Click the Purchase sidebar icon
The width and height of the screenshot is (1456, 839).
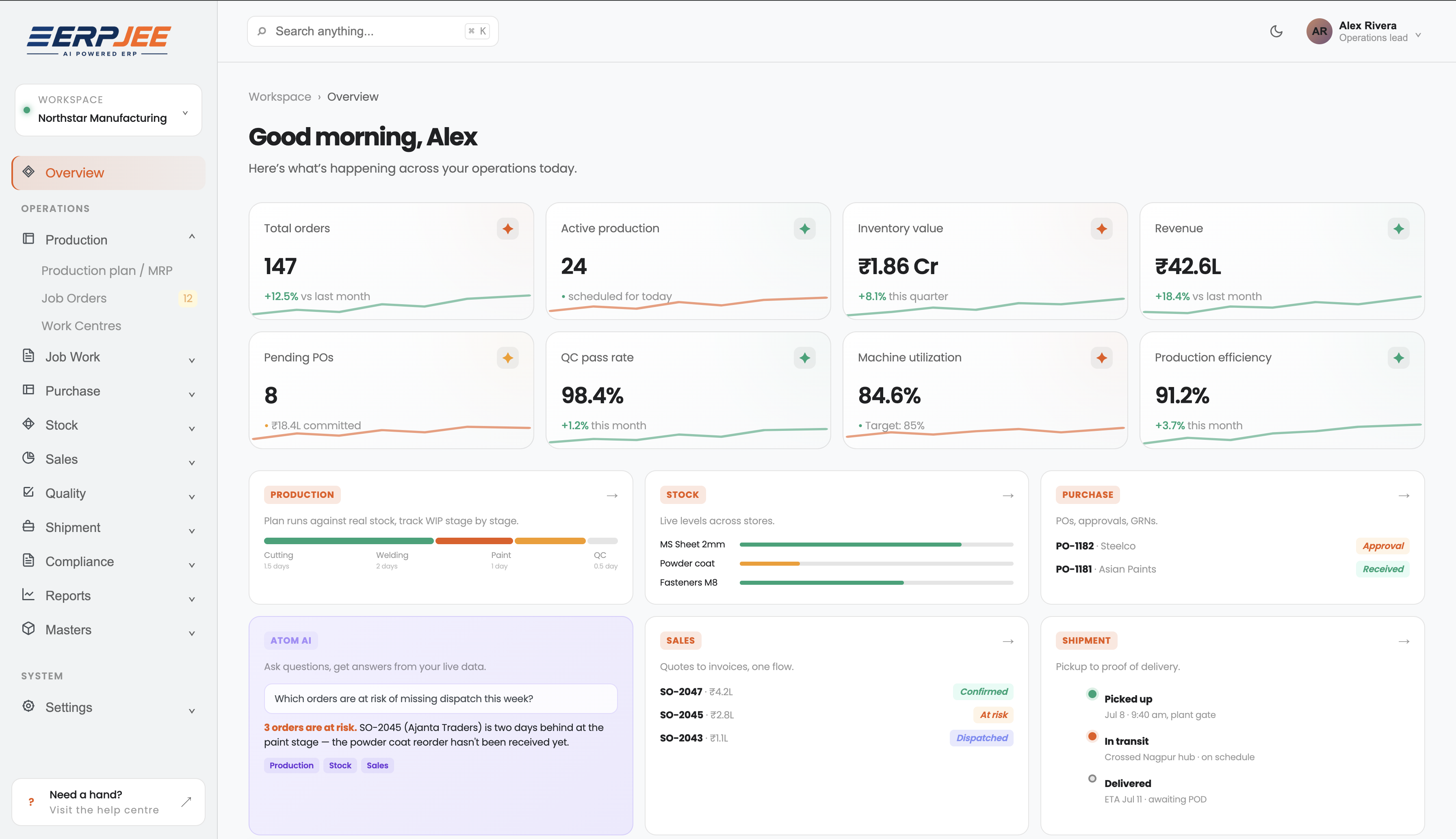click(28, 389)
